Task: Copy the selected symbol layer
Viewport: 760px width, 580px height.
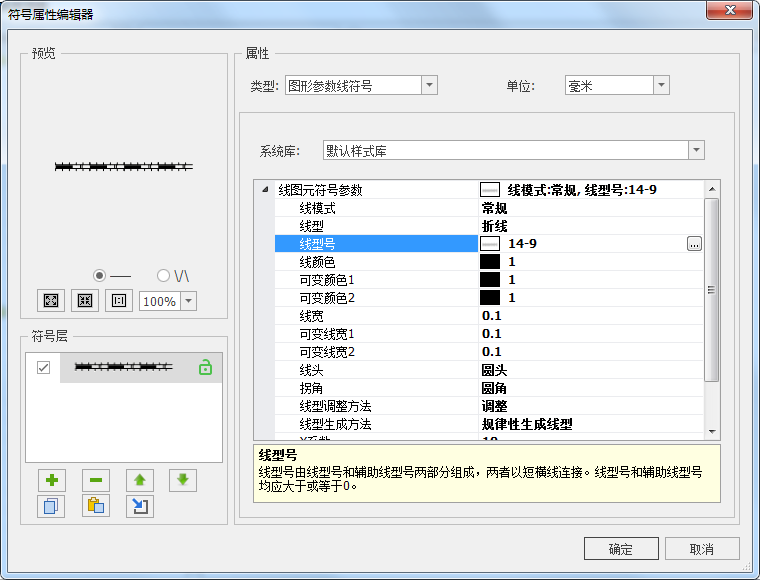Action: tap(51, 506)
